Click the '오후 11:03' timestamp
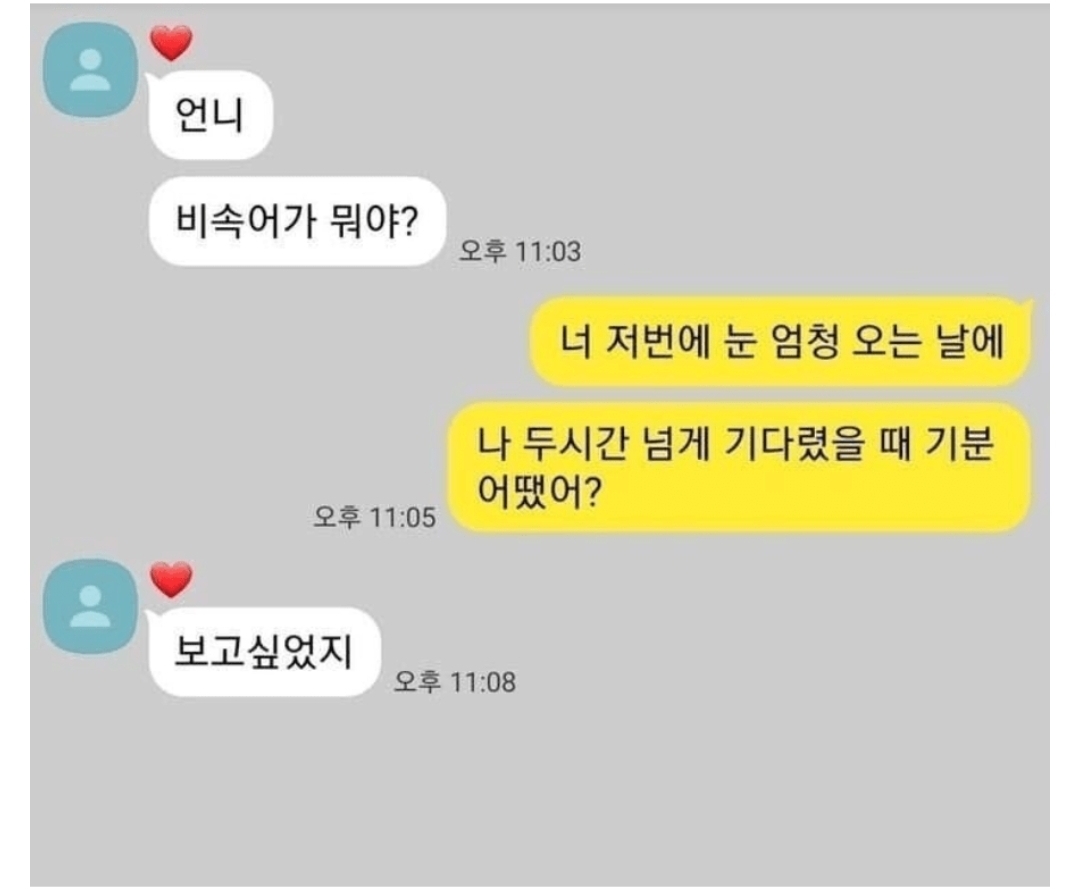Image resolution: width=1080 pixels, height=889 pixels. tap(520, 251)
